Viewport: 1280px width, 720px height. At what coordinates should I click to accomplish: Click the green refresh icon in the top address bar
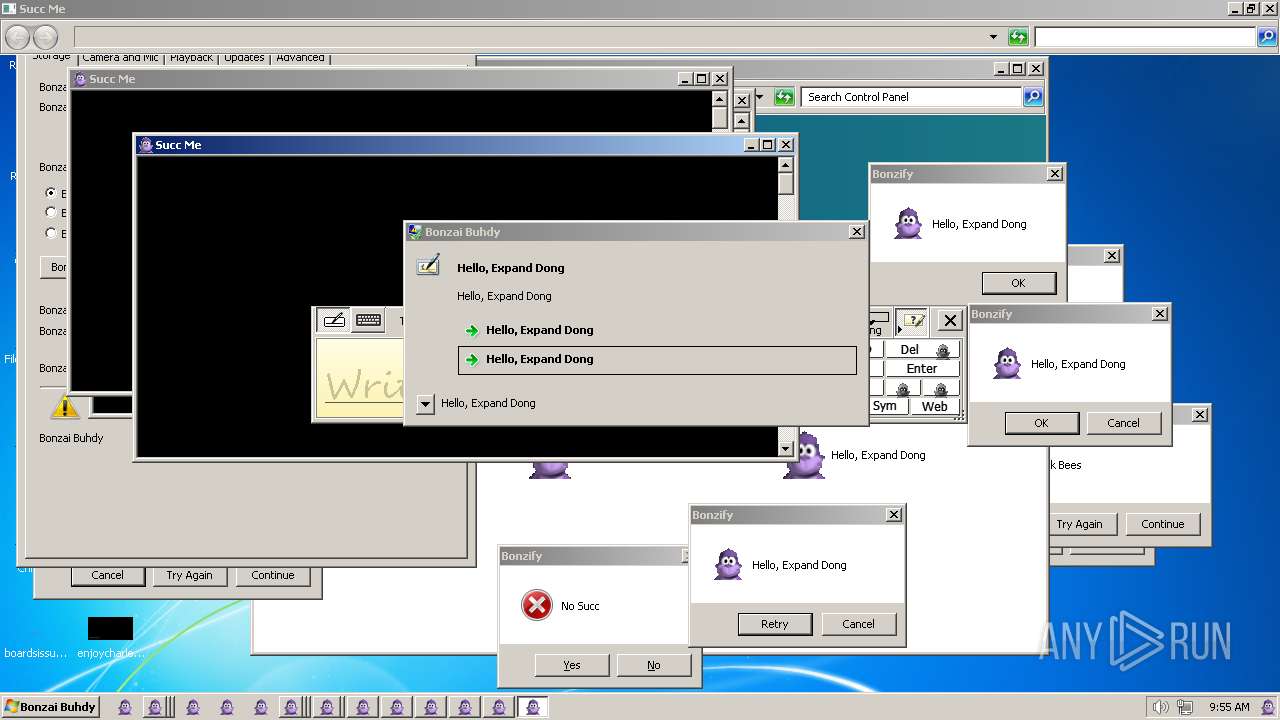point(1018,37)
